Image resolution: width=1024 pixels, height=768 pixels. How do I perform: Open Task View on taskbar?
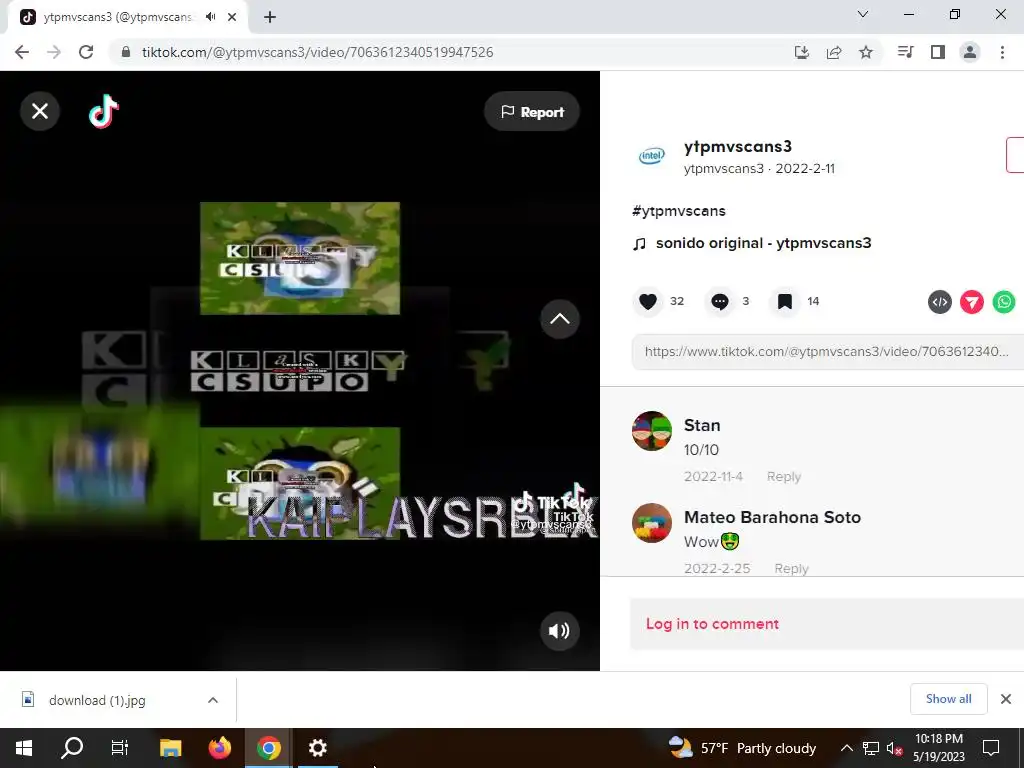point(120,748)
